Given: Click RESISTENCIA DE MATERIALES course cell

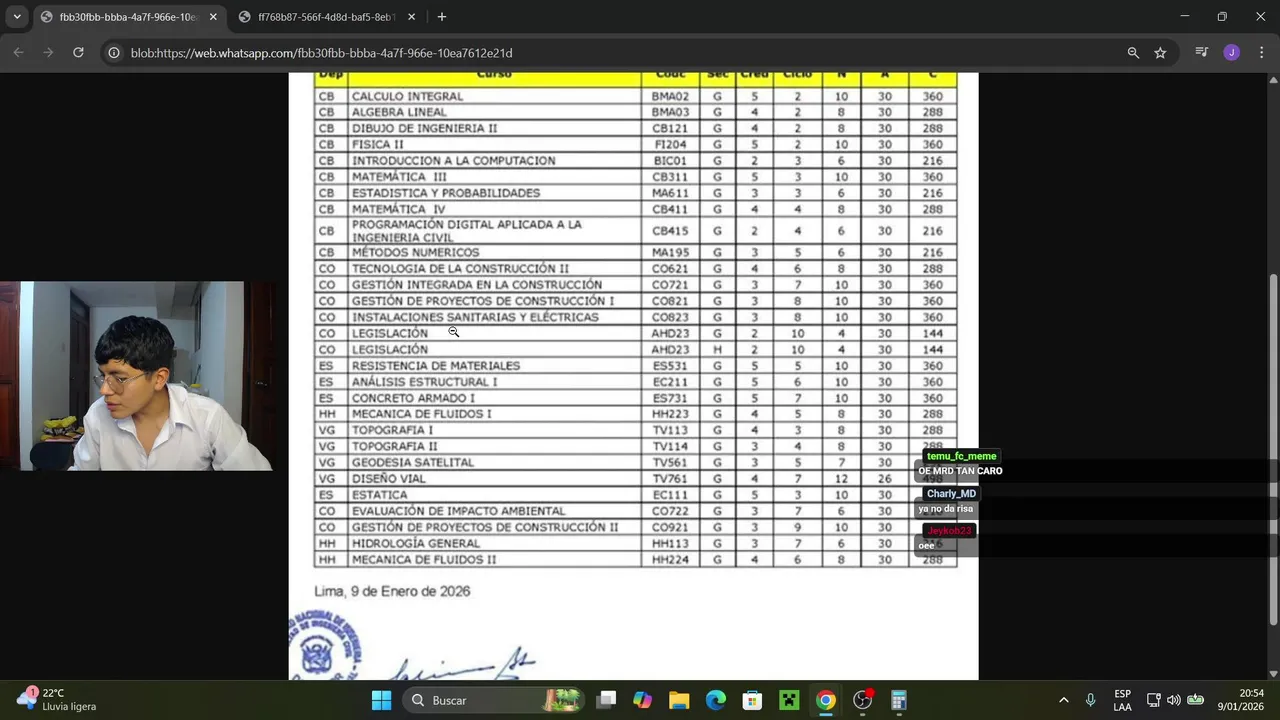Looking at the screenshot, I should 494,365.
